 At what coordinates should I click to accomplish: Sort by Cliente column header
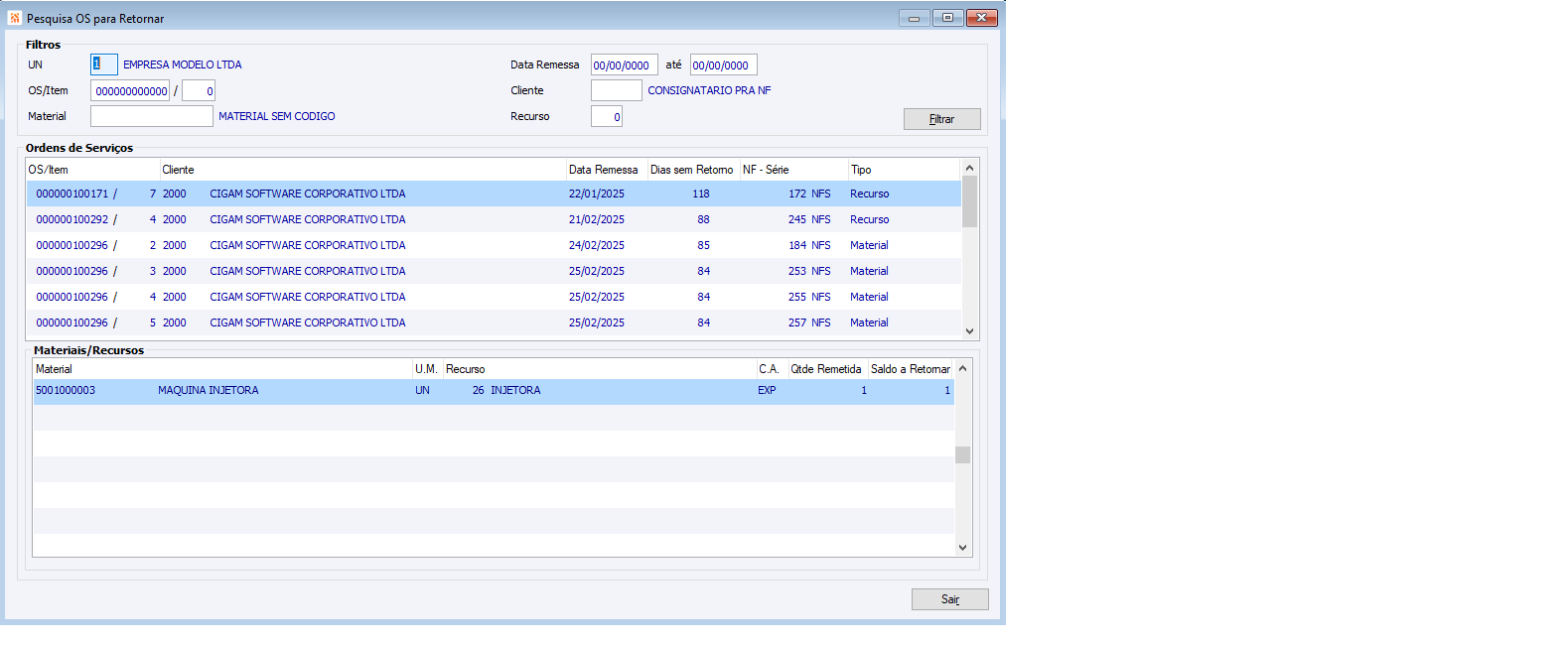click(x=363, y=170)
